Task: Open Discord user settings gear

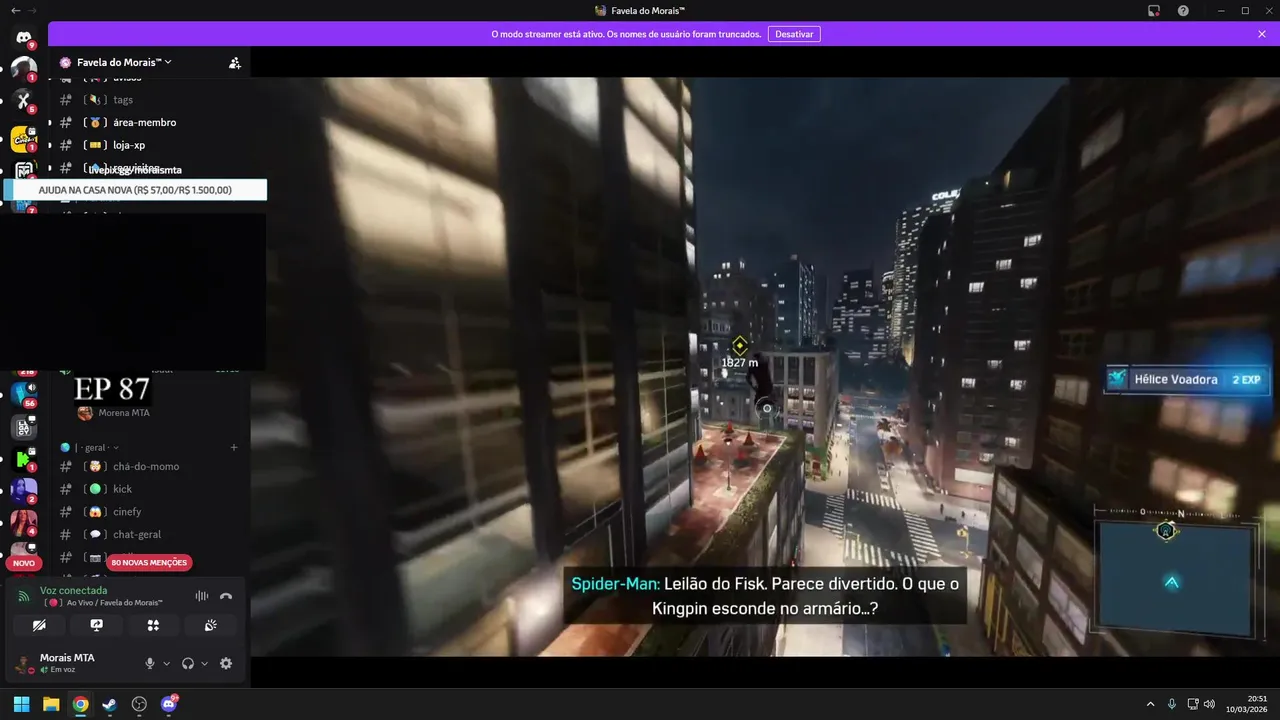Action: click(226, 663)
